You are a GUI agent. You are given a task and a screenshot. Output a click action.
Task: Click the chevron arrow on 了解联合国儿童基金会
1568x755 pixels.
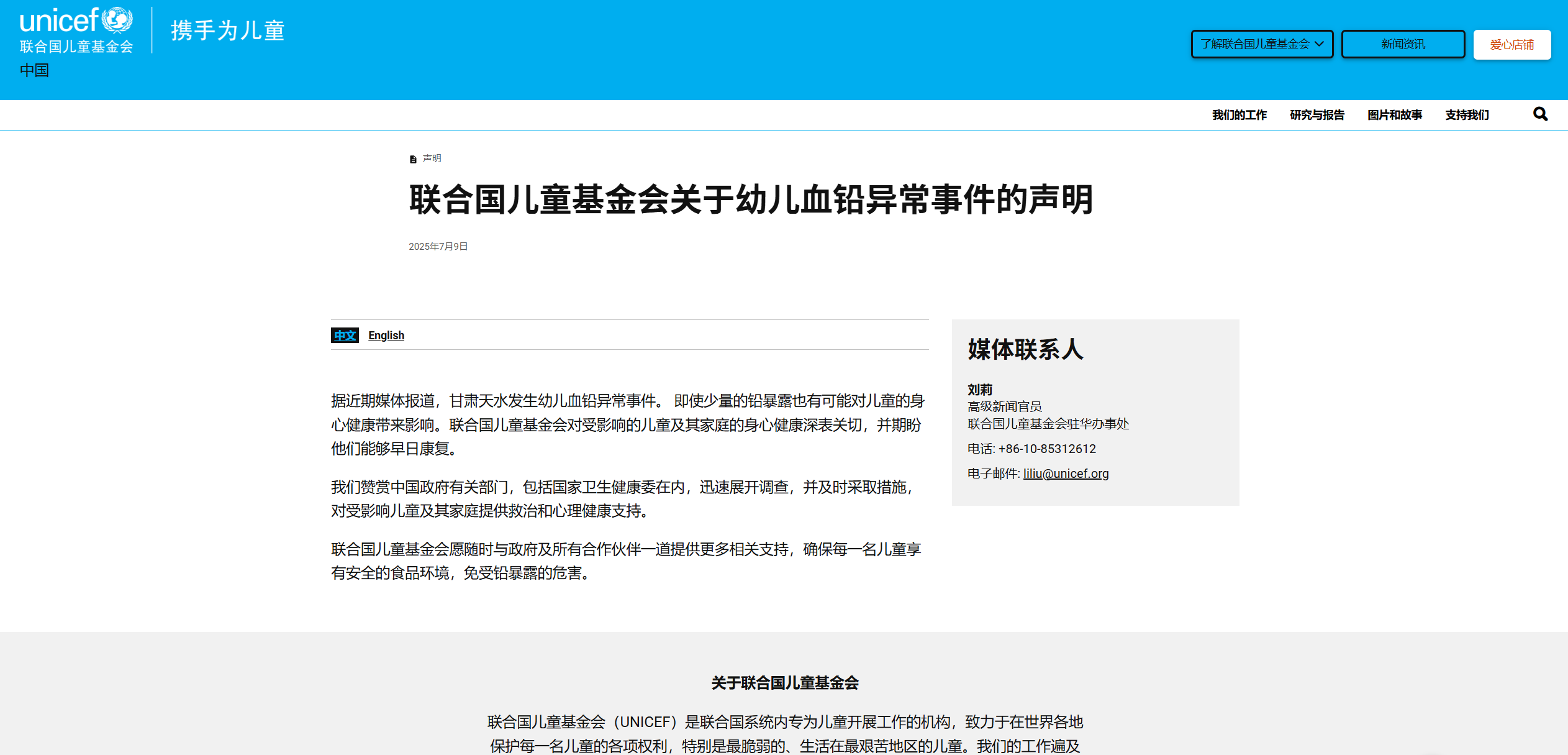1319,44
